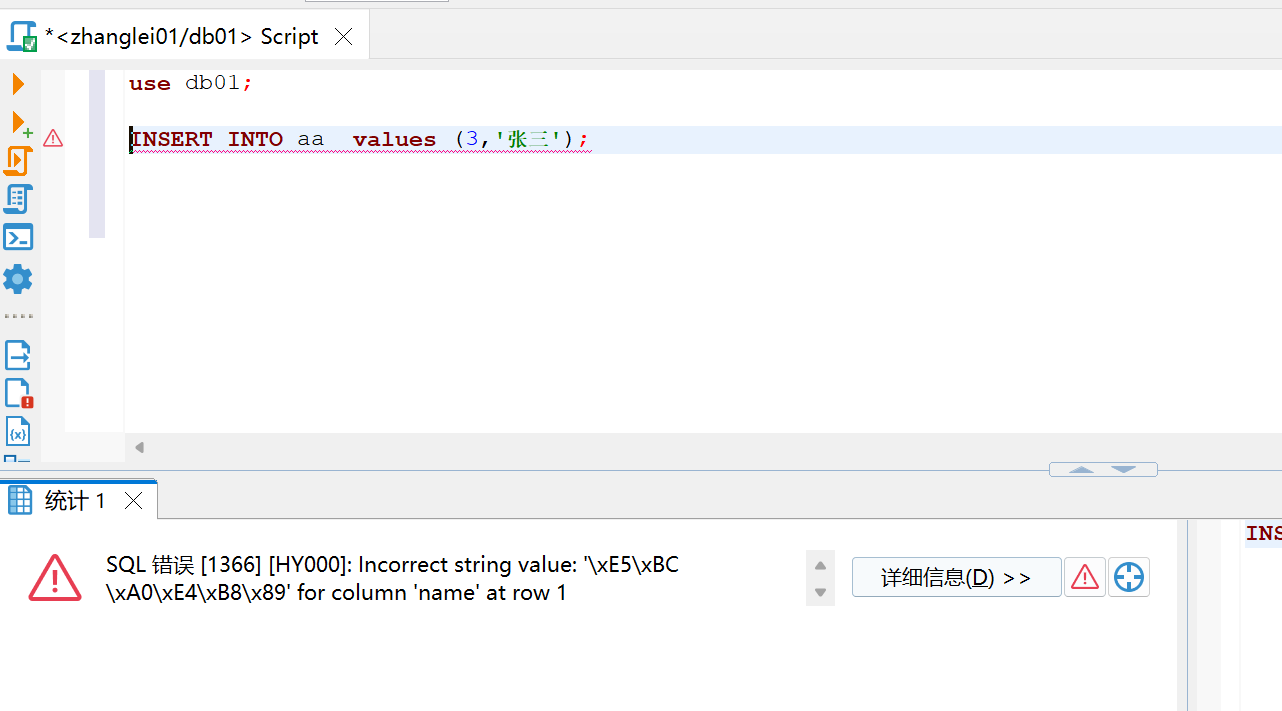This screenshot has height=711, width=1282.
Task: Click the up spinner arrow in the error dialog
Action: 819,564
